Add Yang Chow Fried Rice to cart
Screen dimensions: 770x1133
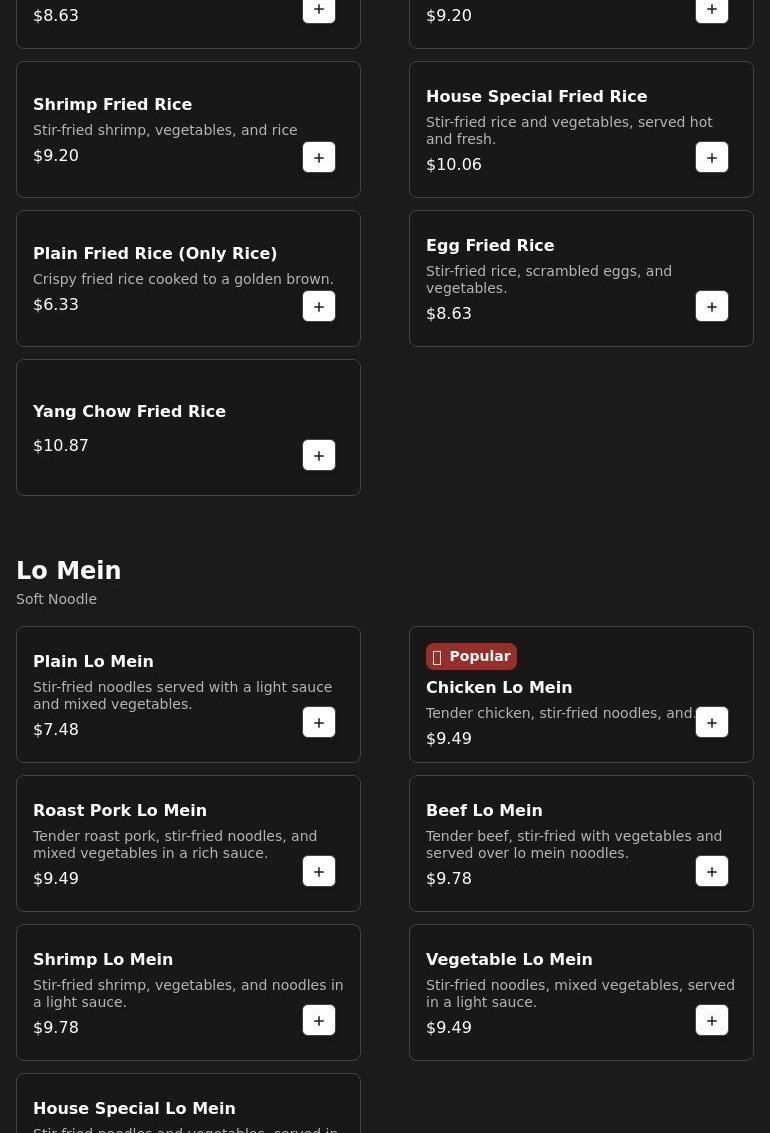click(319, 455)
